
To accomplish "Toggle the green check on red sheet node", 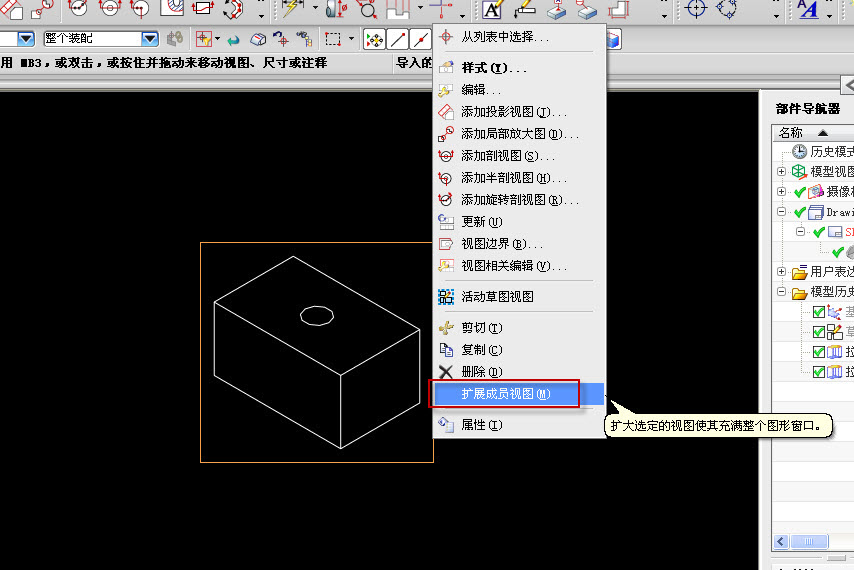I will 819,232.
